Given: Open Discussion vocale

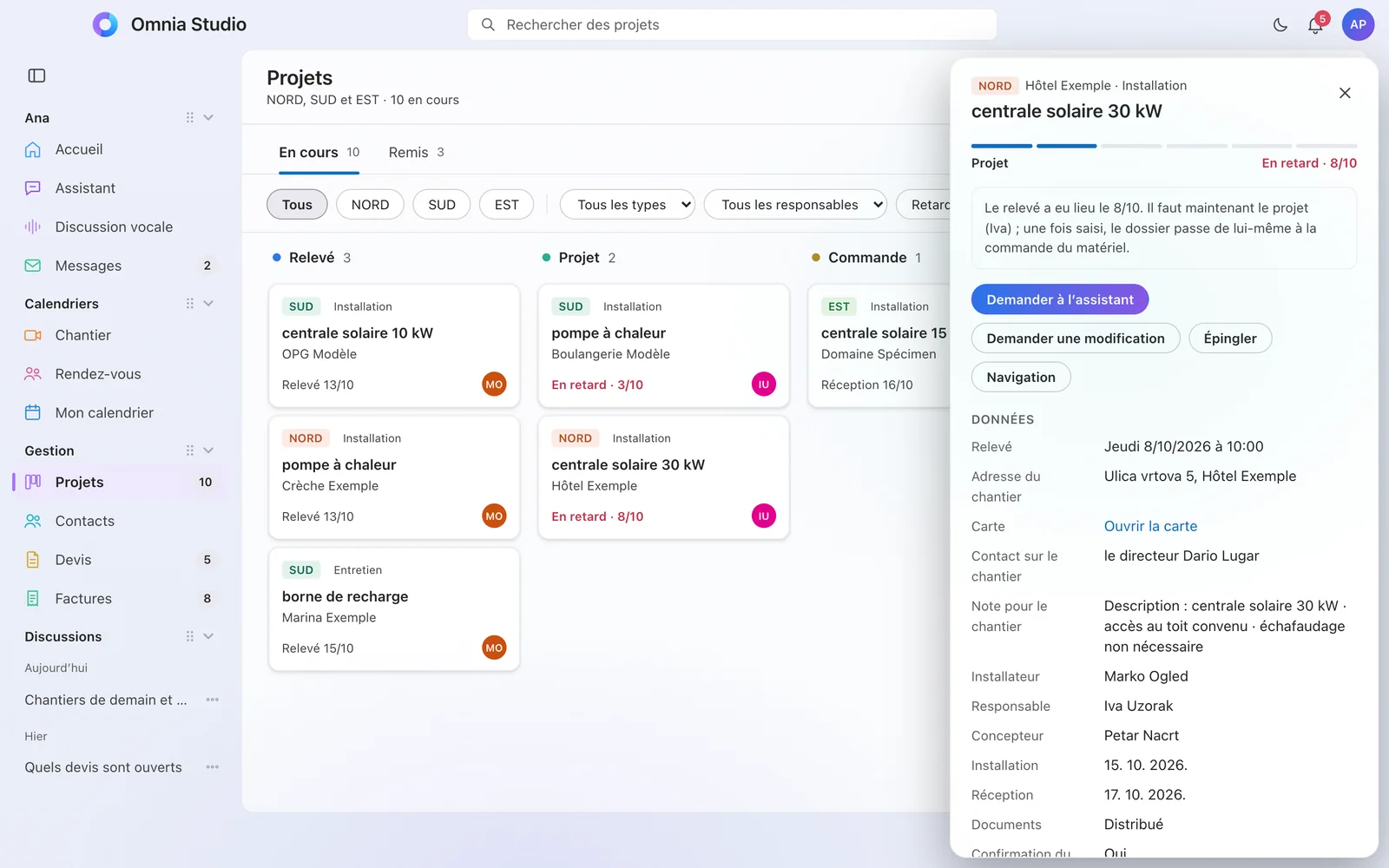Looking at the screenshot, I should click(119, 227).
